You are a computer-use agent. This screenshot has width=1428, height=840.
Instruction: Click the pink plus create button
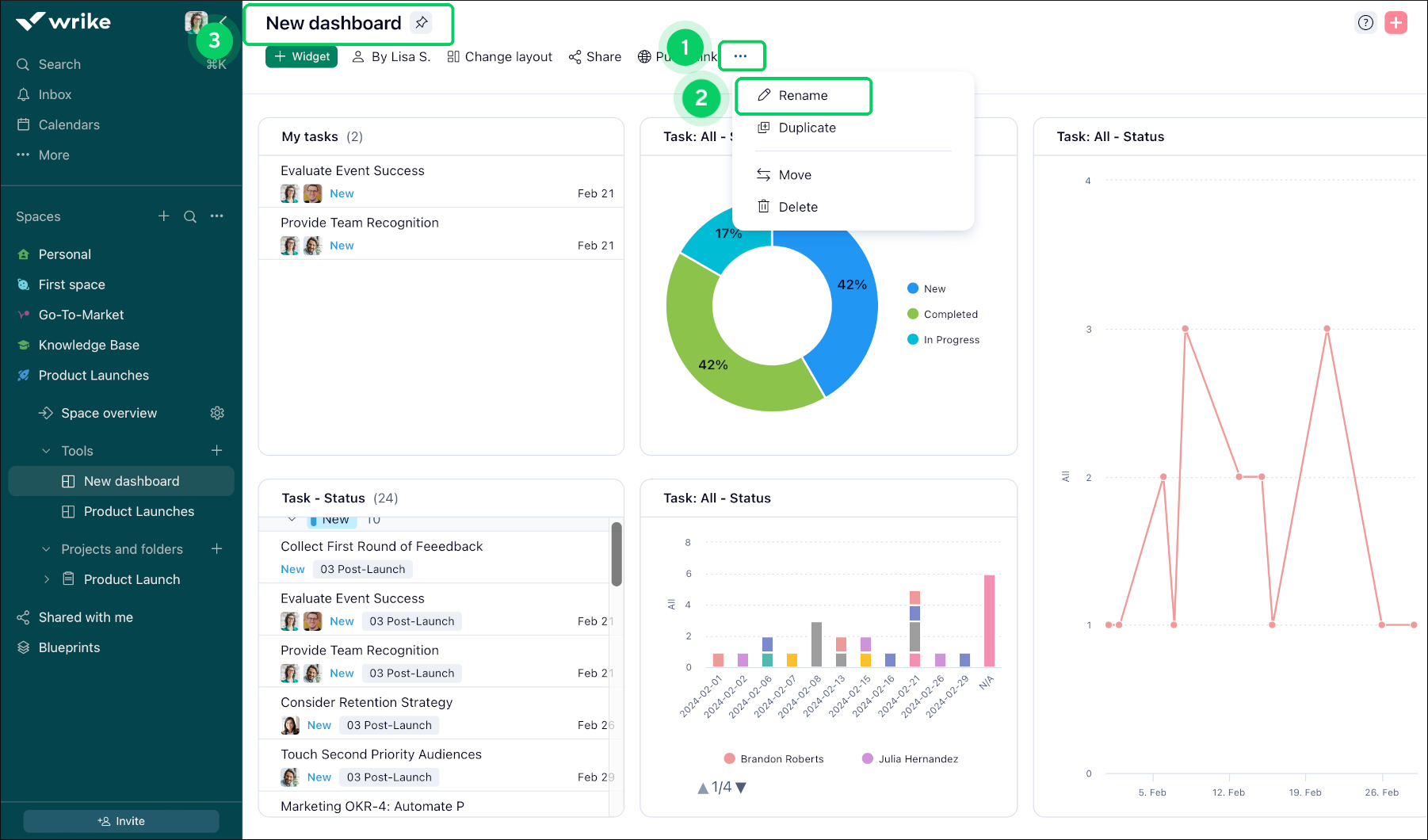[x=1396, y=23]
